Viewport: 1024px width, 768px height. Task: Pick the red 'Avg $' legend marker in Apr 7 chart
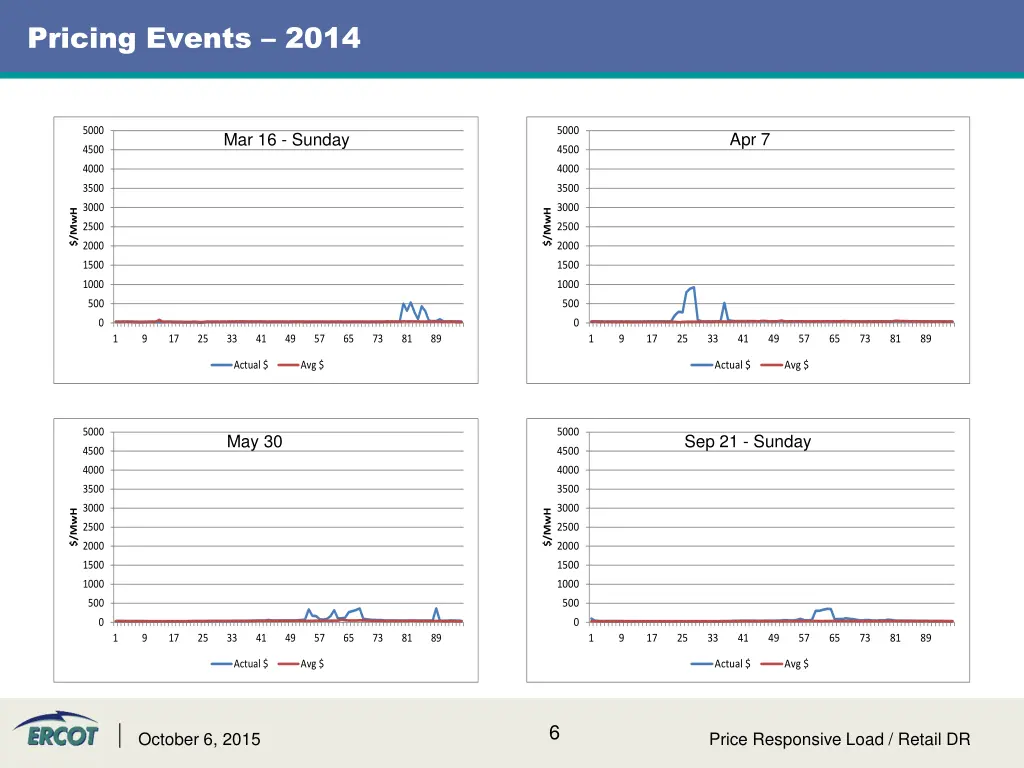tap(771, 365)
